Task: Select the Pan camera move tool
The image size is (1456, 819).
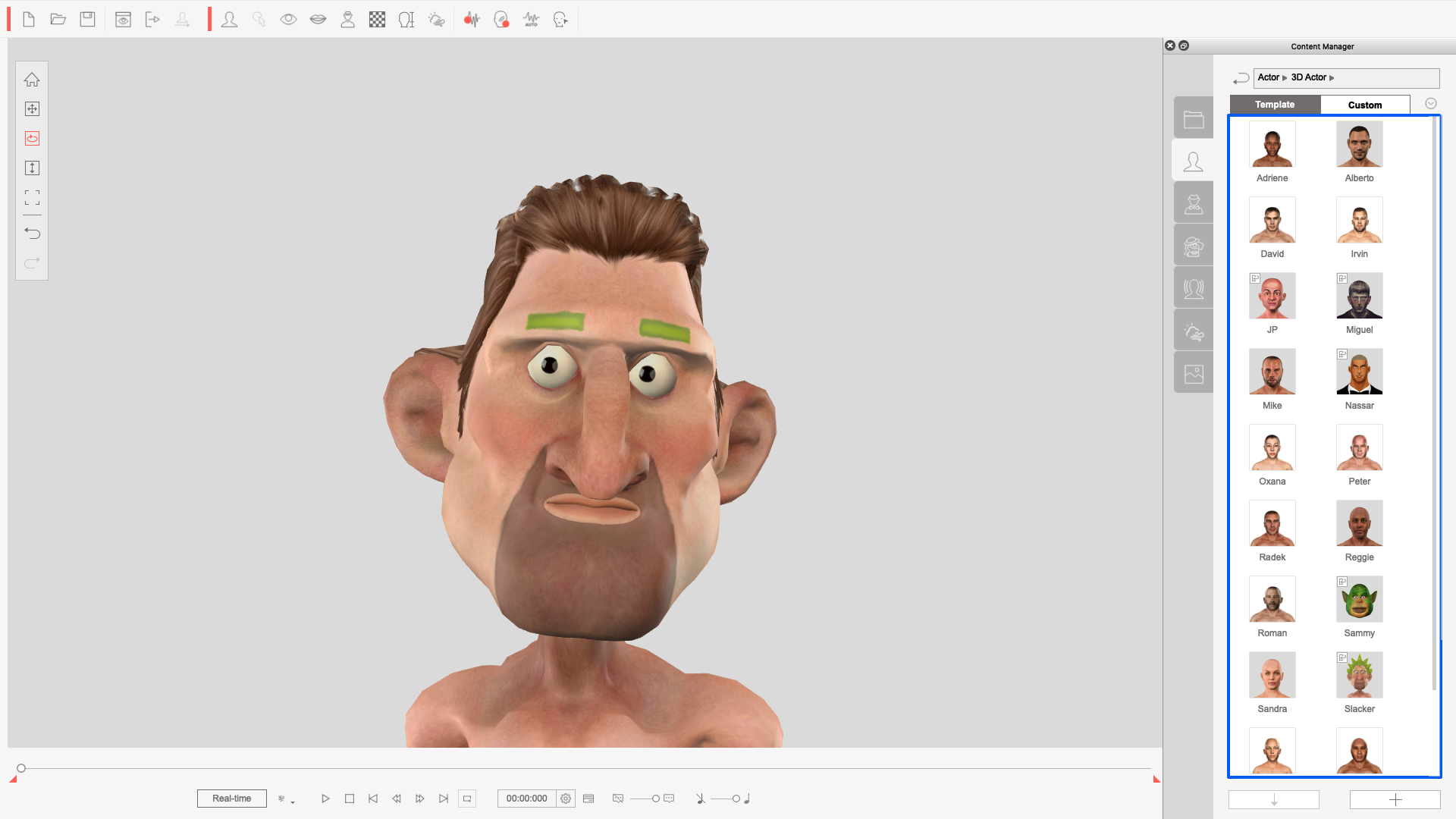Action: click(32, 108)
